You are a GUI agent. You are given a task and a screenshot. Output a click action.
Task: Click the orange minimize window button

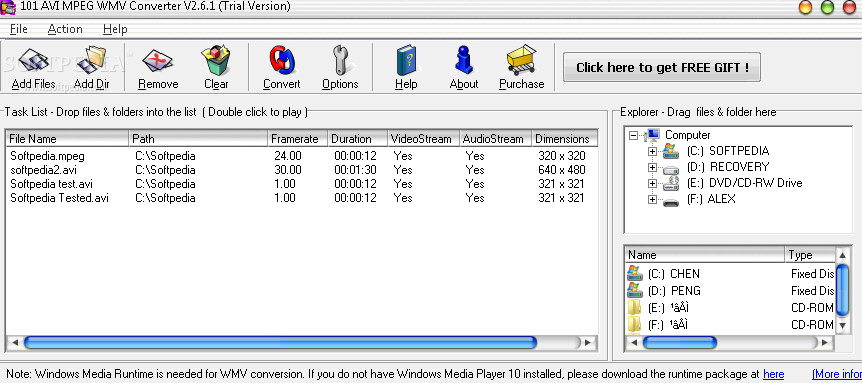805,7
